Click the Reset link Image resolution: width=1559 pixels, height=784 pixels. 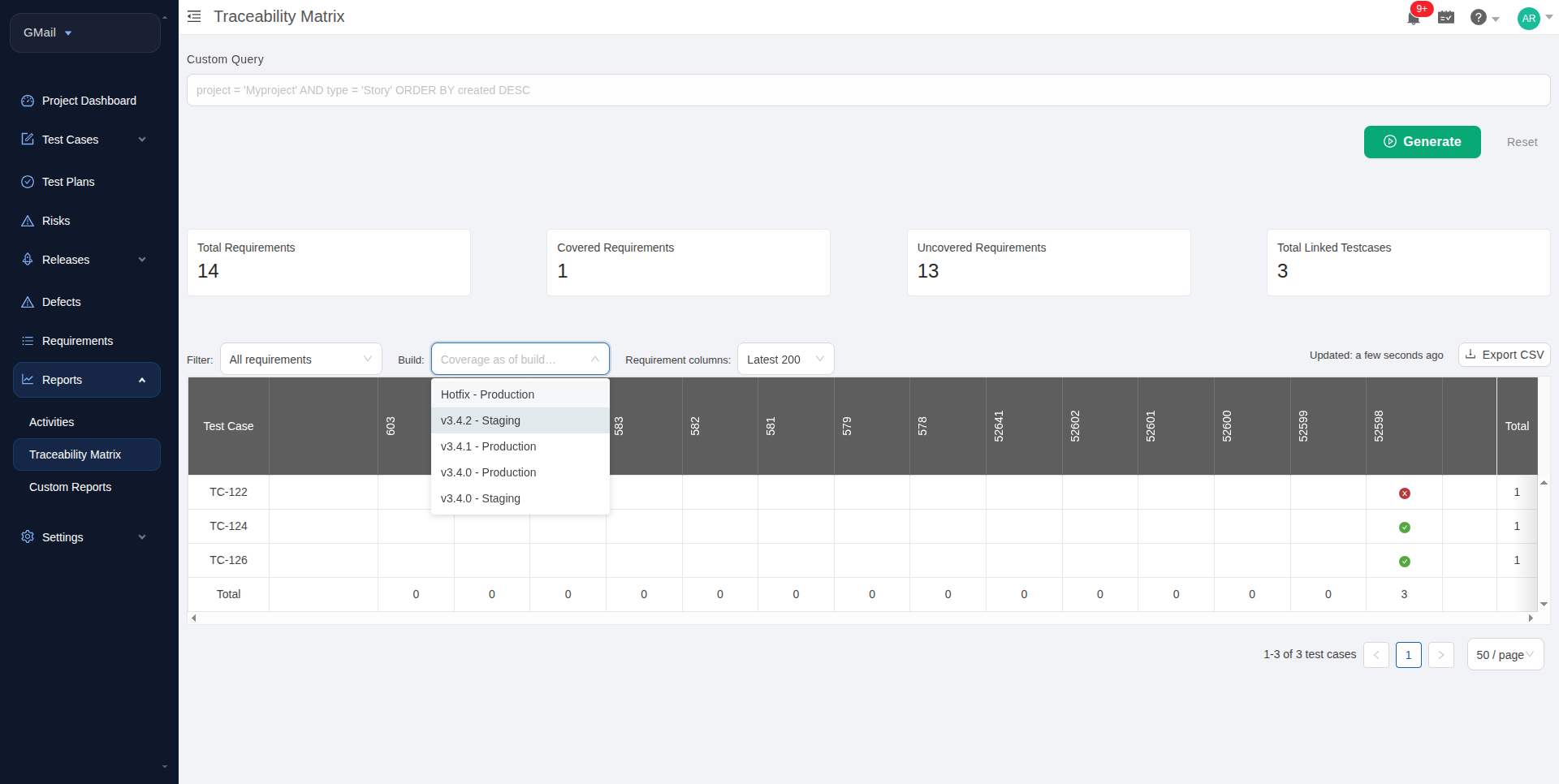click(1522, 142)
